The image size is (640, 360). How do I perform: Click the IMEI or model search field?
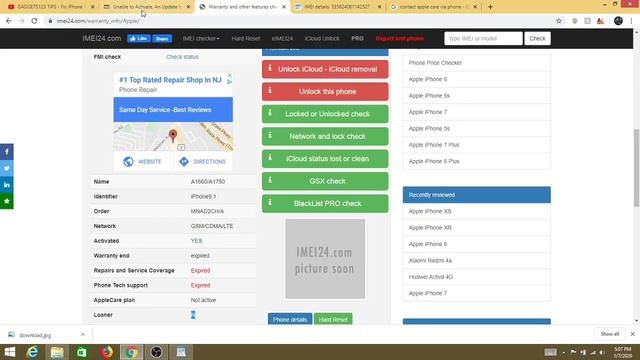[x=483, y=38]
